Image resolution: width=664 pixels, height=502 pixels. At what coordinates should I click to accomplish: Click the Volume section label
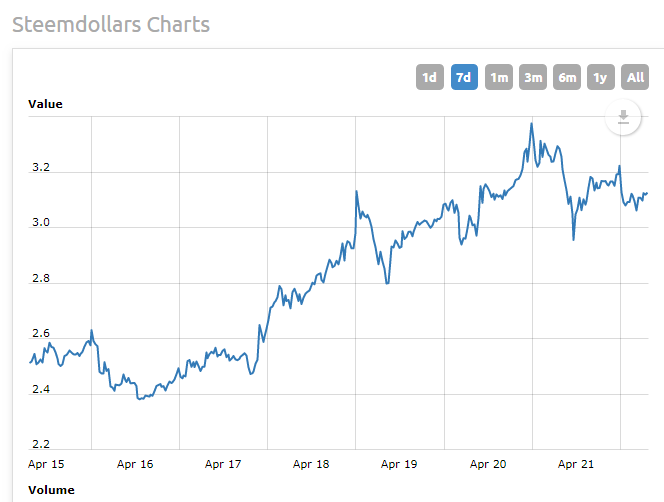(x=50, y=490)
